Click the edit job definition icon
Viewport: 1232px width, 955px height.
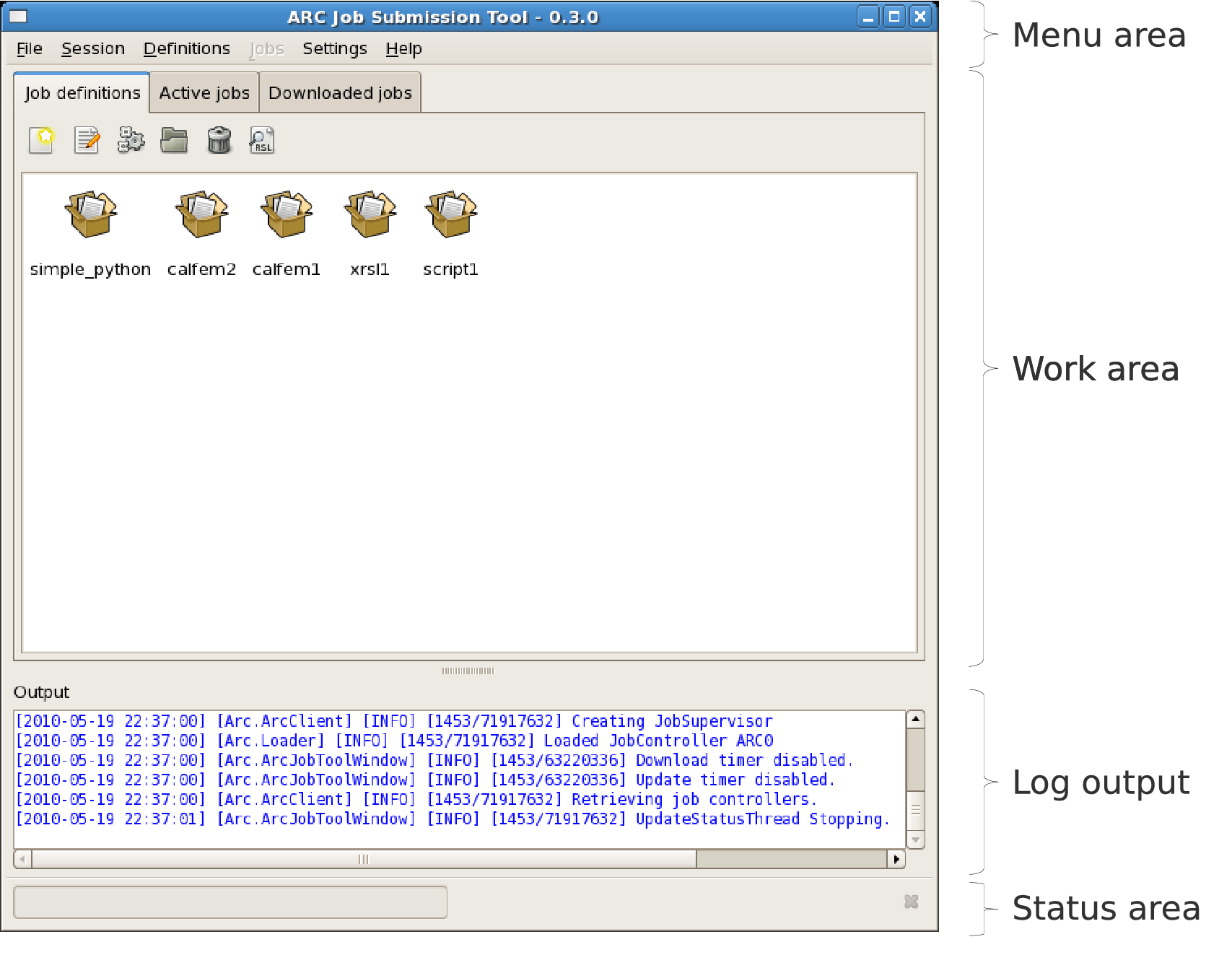(x=87, y=140)
